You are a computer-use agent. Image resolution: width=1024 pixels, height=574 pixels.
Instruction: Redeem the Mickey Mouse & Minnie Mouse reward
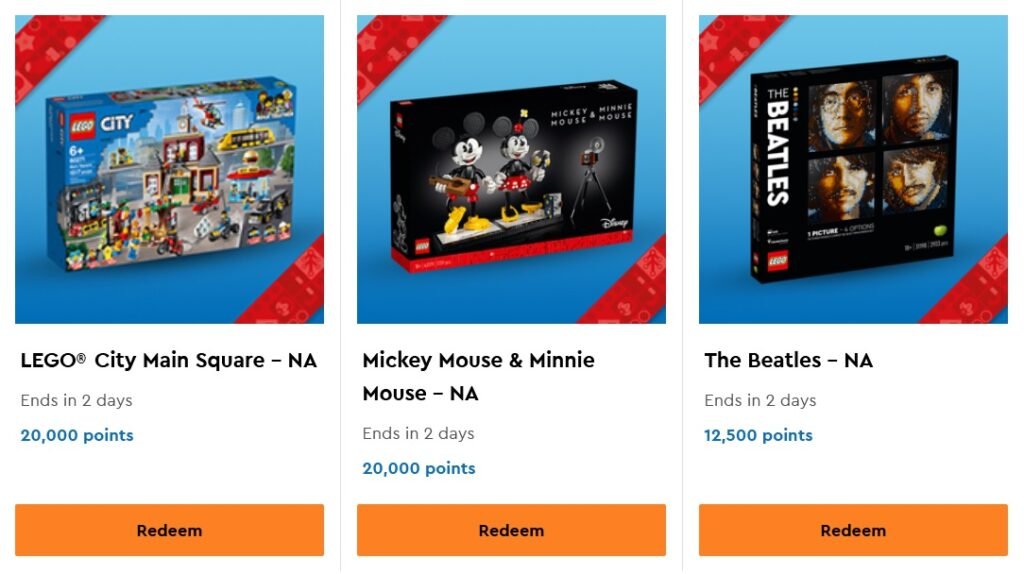tap(511, 530)
